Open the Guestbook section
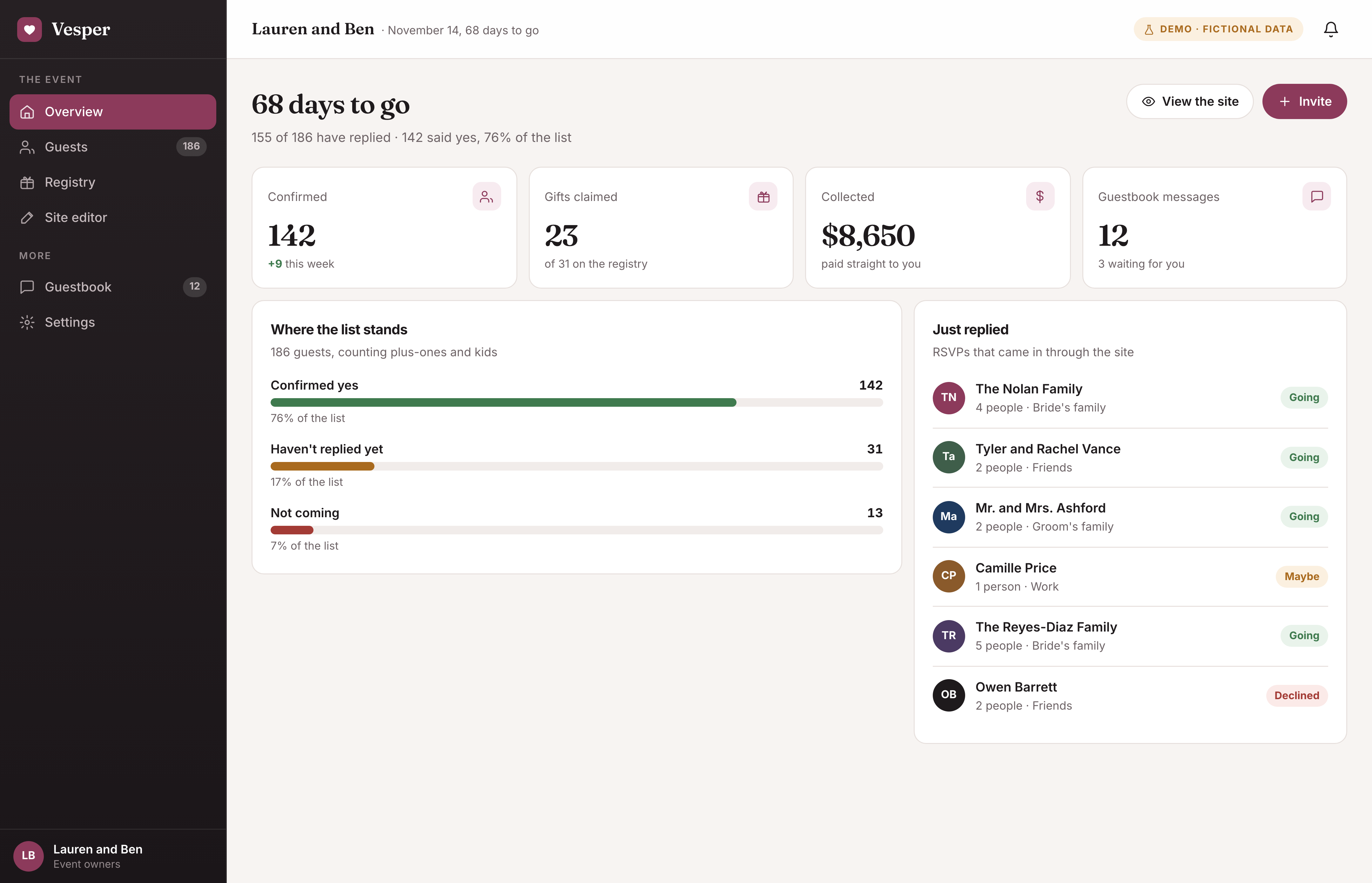 113,287
